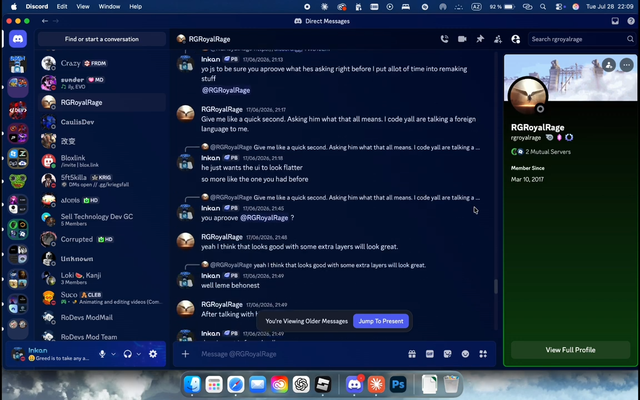640x400 pixels.
Task: Open Discord help icon
Action: click(x=631, y=21)
